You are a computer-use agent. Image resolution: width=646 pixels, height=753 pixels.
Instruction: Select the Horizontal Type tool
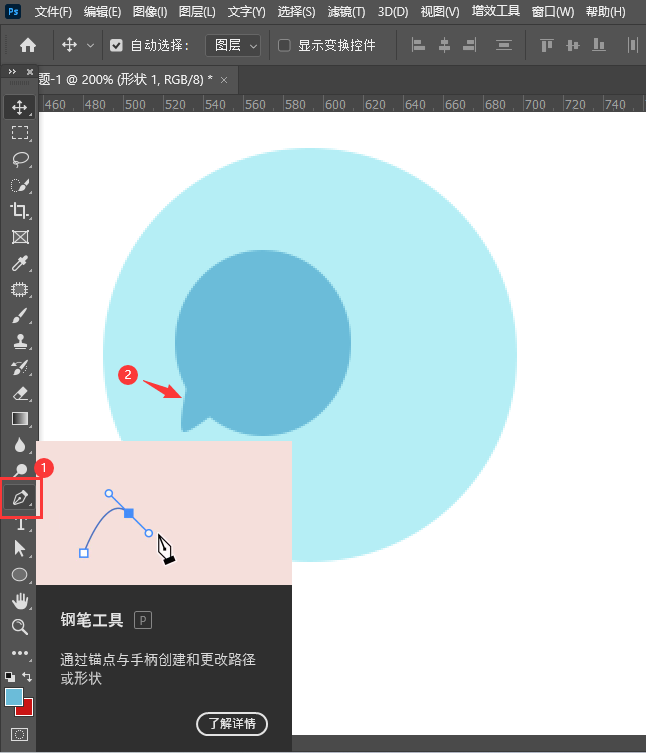pyautogui.click(x=19, y=524)
